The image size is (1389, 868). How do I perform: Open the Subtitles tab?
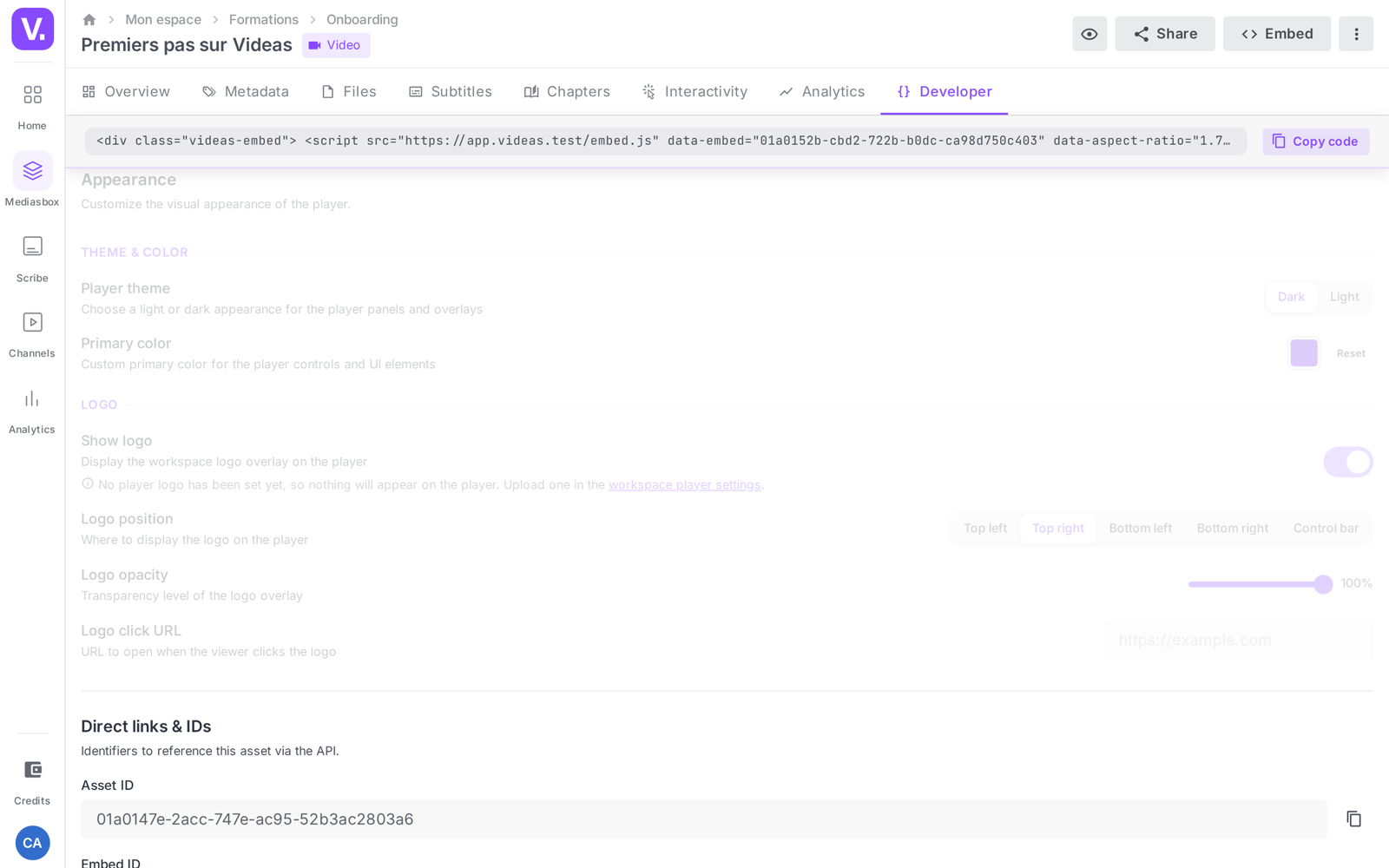click(451, 92)
